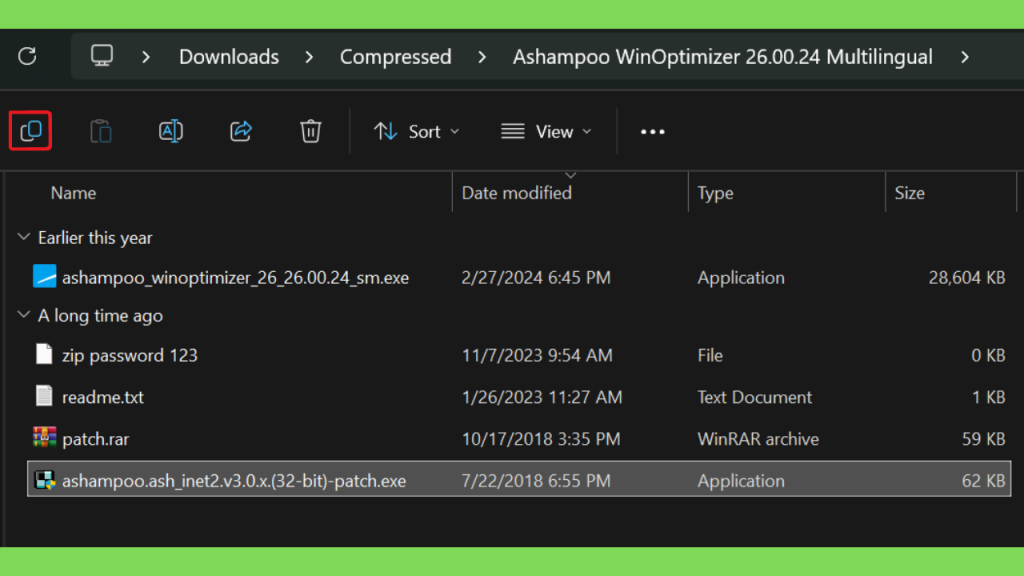The width and height of the screenshot is (1024, 576).
Task: Click date 7/22/2018 6:55 PM
Action: [536, 481]
